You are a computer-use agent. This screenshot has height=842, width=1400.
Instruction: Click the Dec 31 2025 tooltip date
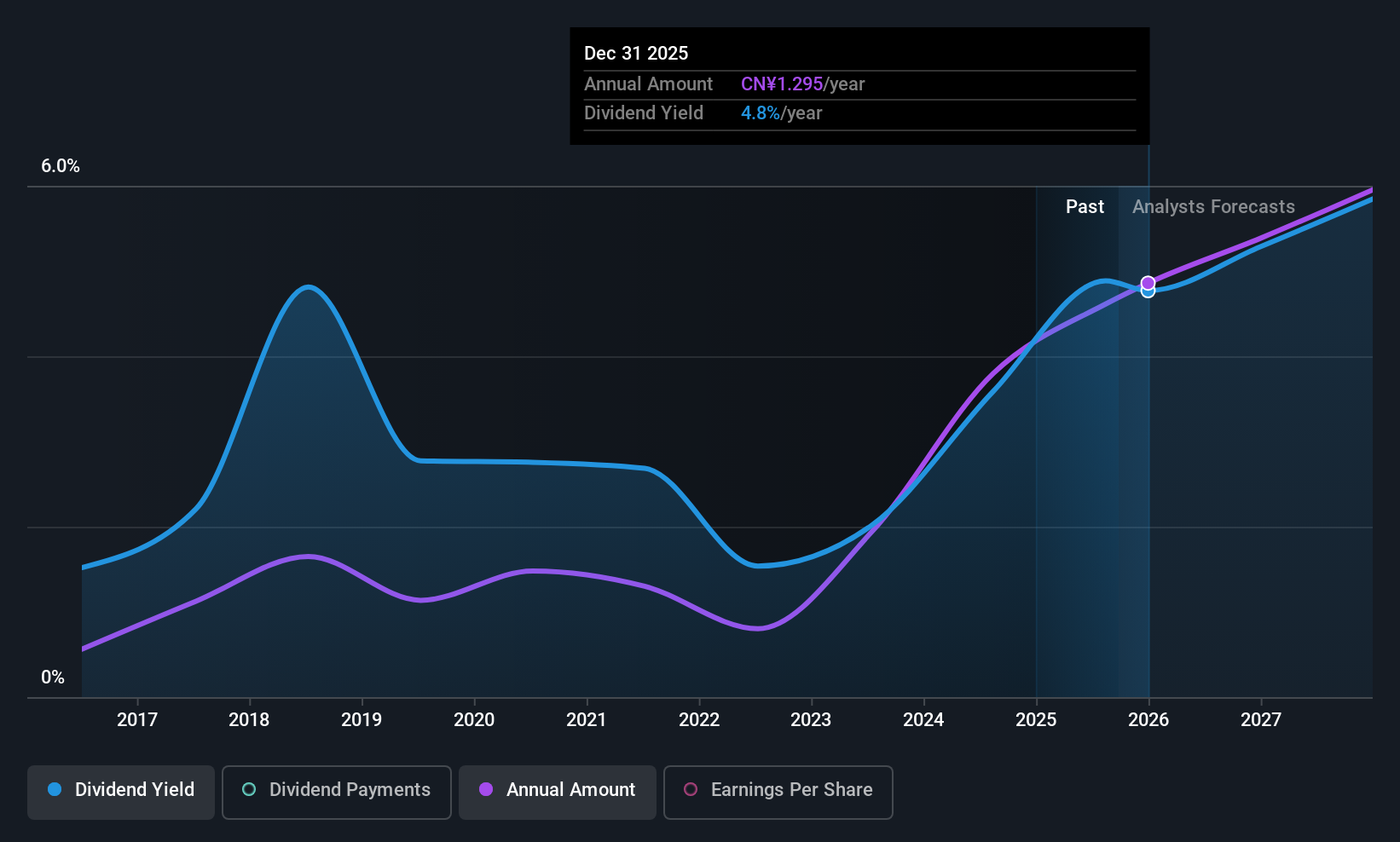coord(636,53)
